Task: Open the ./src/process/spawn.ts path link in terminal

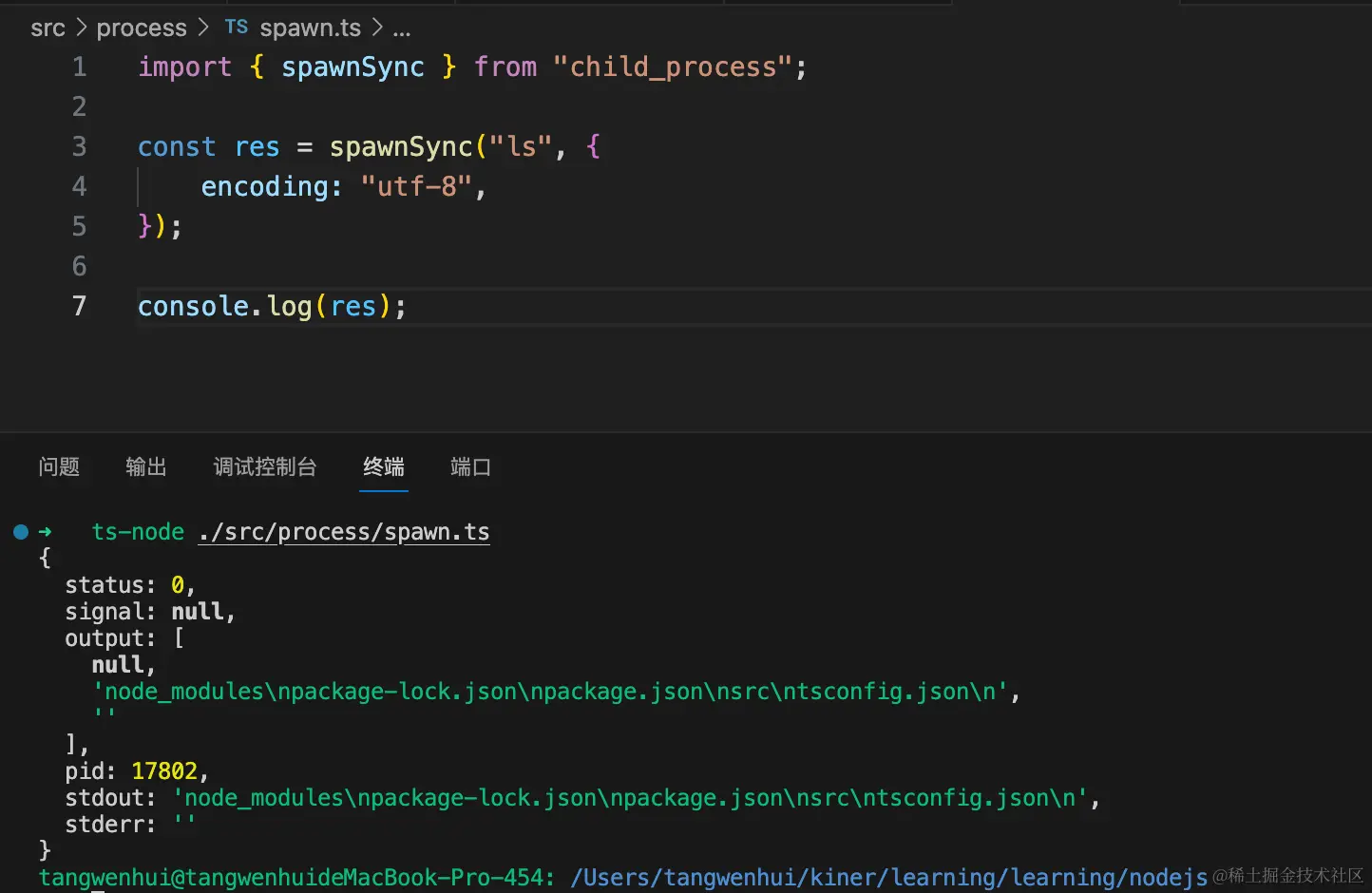Action: (x=344, y=532)
